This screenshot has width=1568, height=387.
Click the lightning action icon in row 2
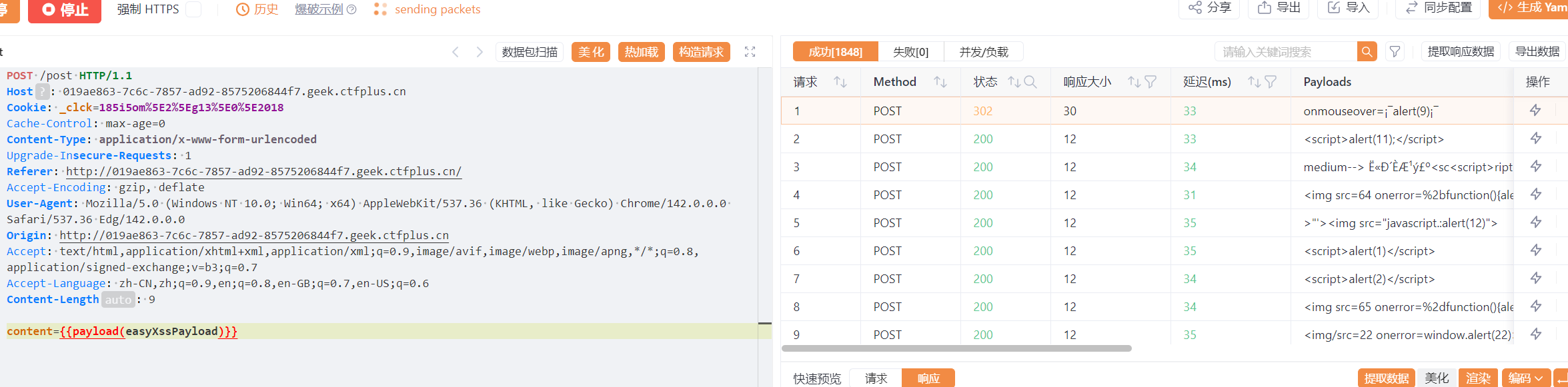coord(1535,139)
